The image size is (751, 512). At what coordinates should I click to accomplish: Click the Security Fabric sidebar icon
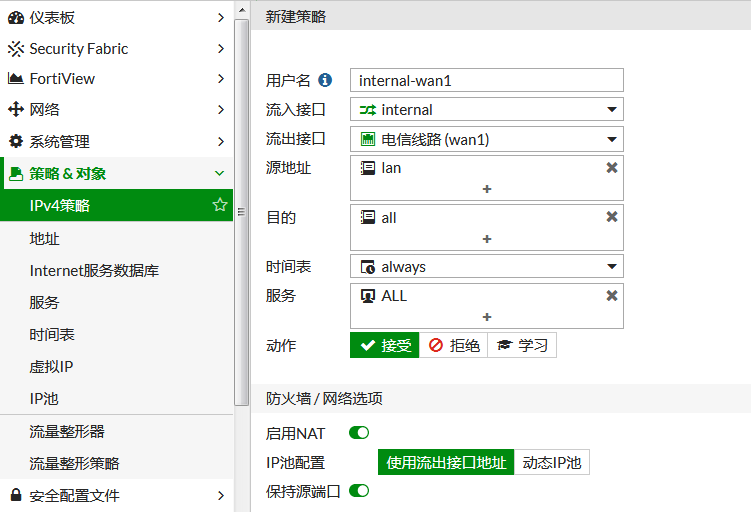tap(16, 49)
